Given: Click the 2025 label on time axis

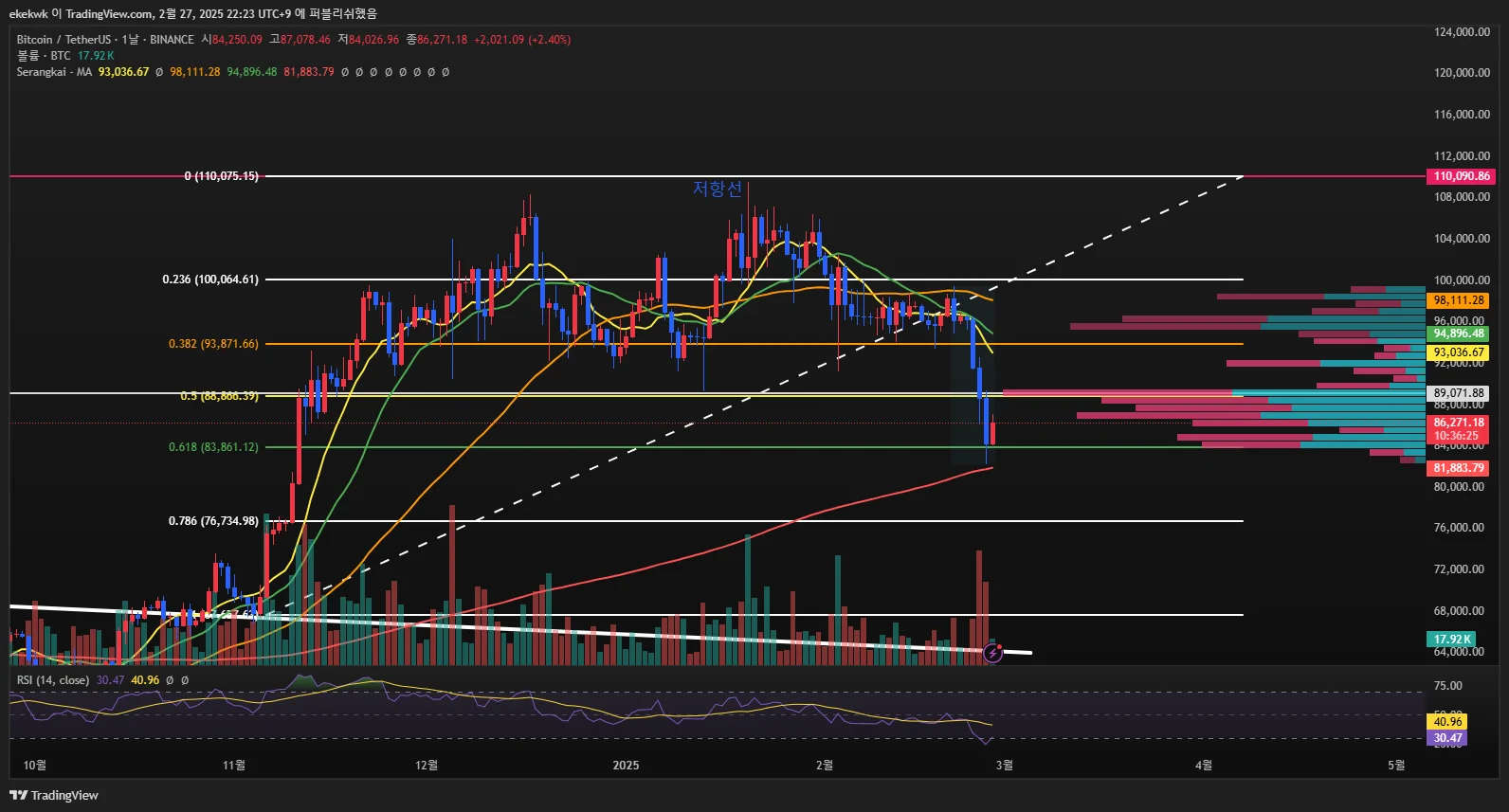Looking at the screenshot, I should (626, 766).
